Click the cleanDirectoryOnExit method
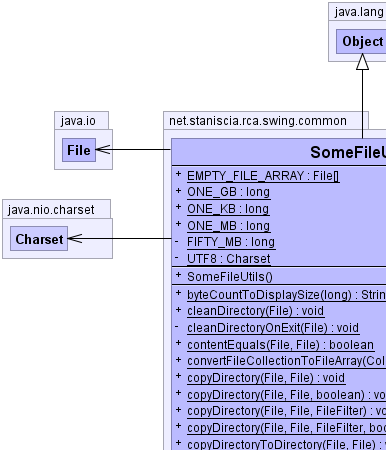This screenshot has width=386, height=450. click(x=273, y=328)
